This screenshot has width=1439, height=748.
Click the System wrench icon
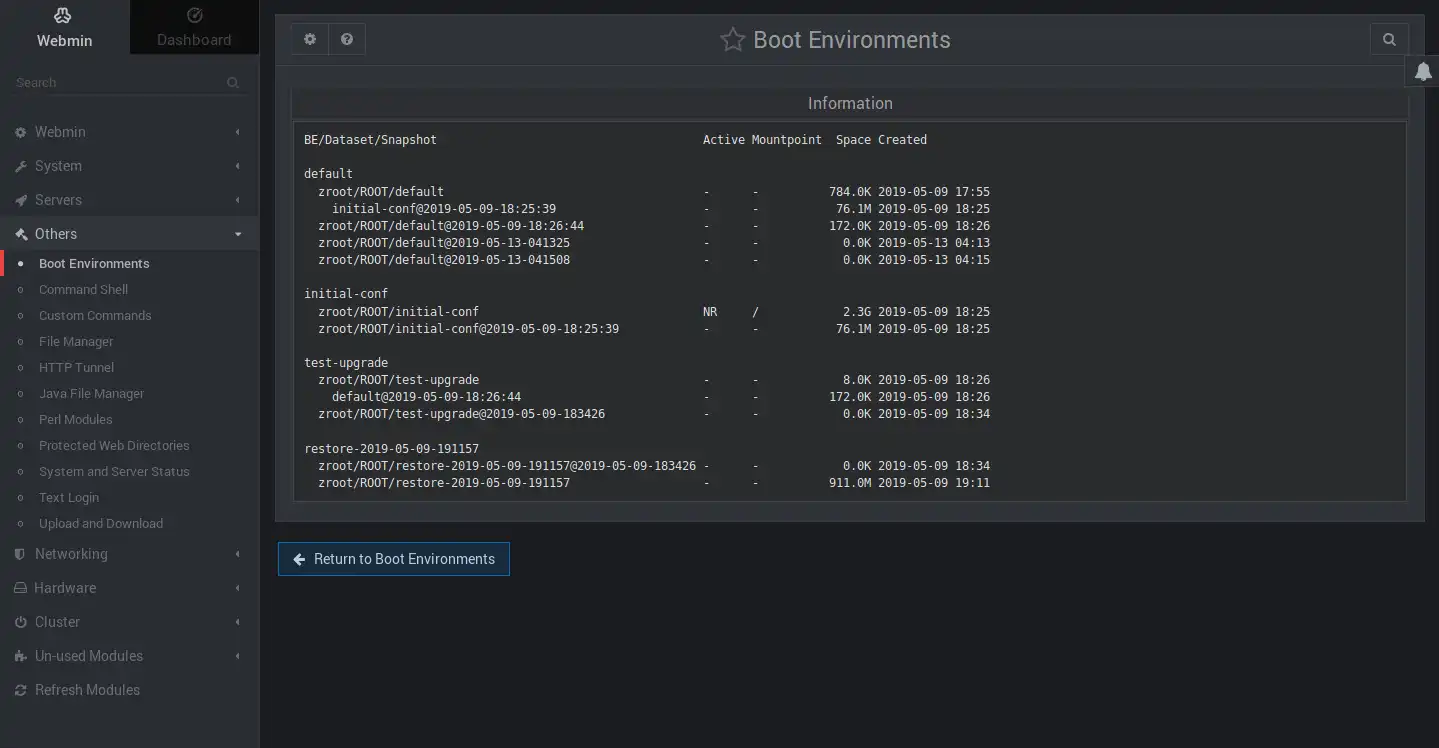click(21, 166)
